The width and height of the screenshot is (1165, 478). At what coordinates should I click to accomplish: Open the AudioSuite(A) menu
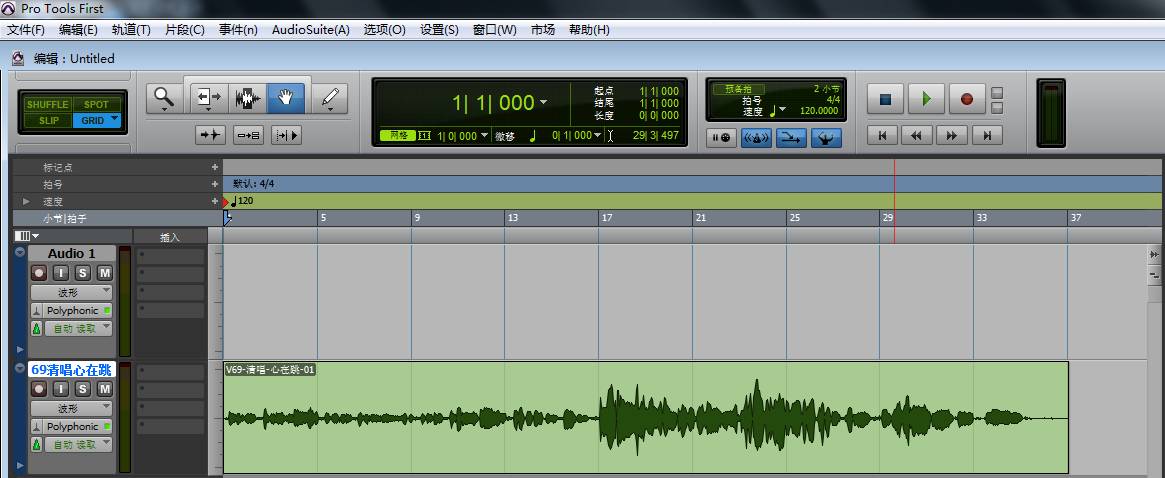pos(311,30)
